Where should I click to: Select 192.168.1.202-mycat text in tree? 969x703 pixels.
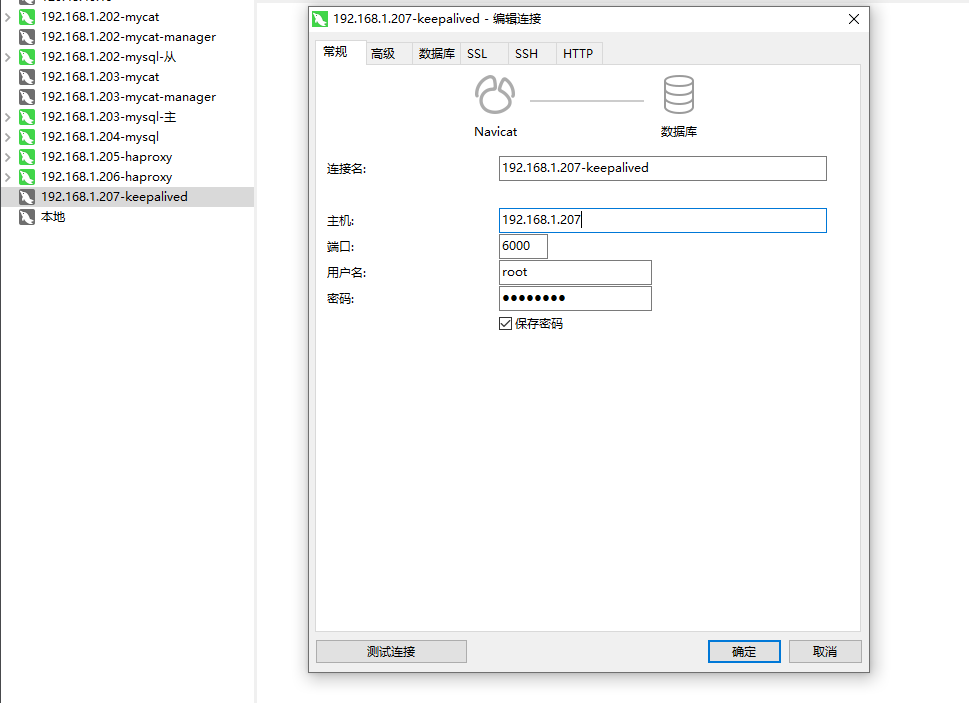pyautogui.click(x=100, y=17)
